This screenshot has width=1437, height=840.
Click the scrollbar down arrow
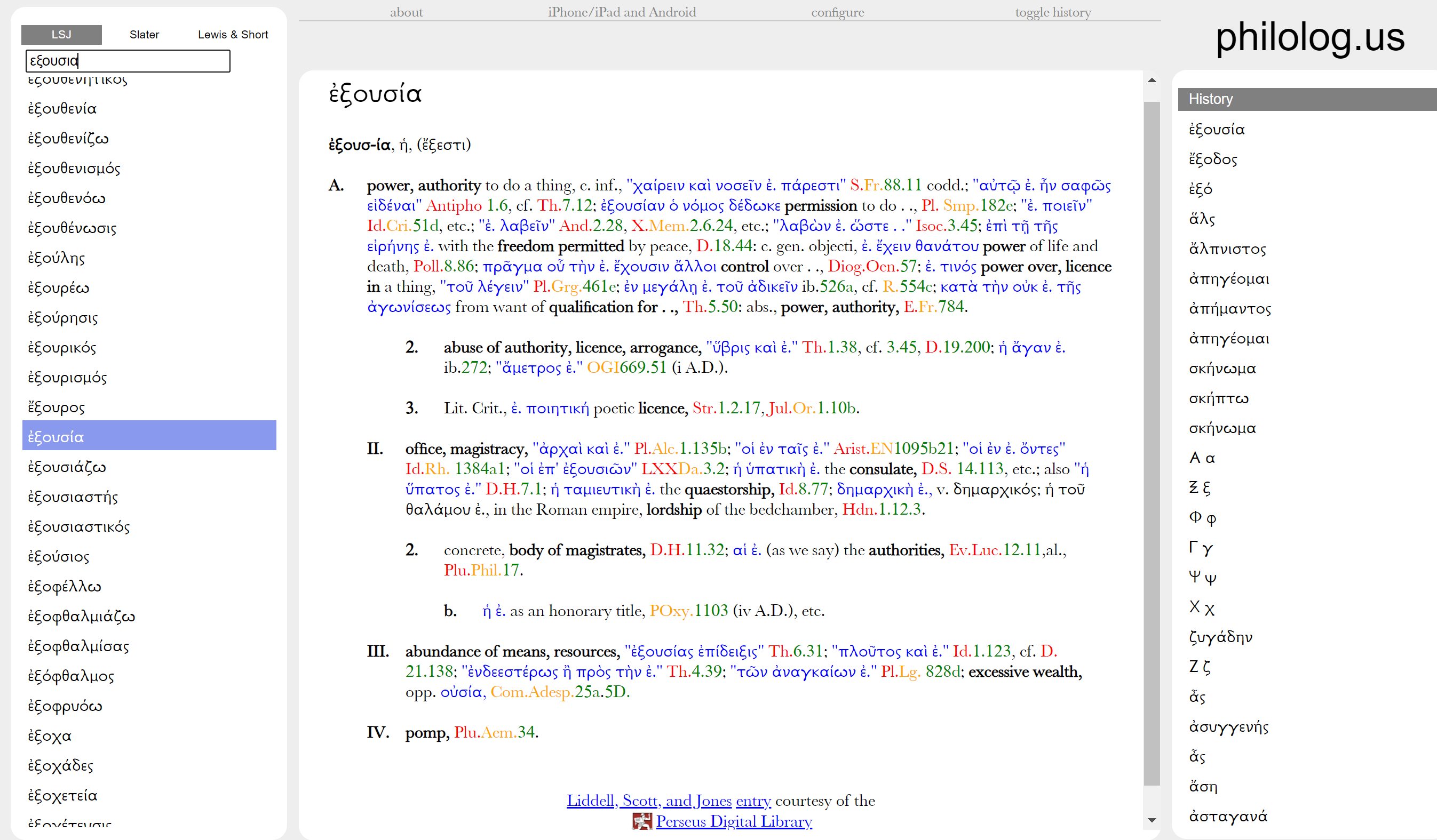click(x=1152, y=820)
